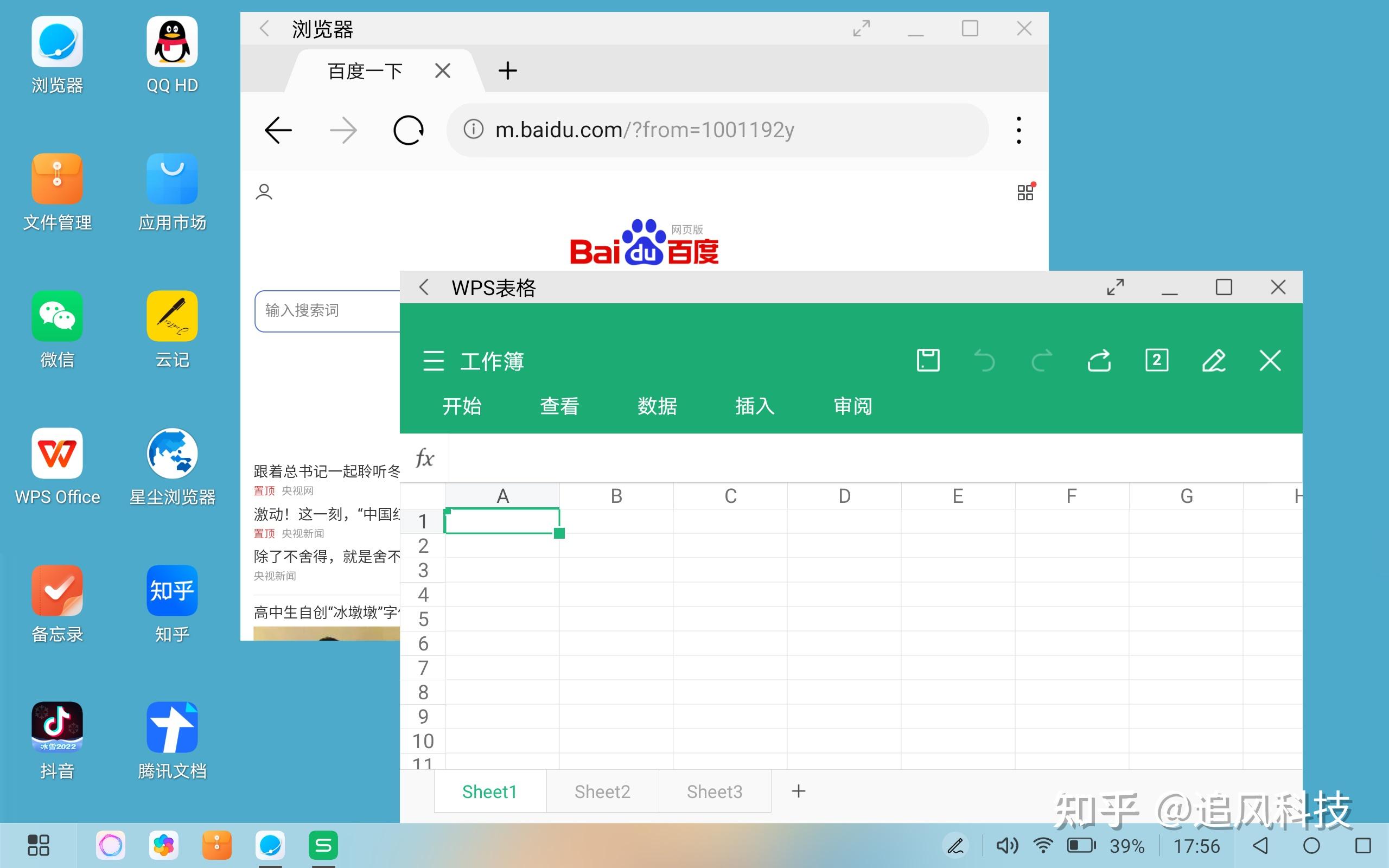
Task: Switch to the 审阅 ribbon tab
Action: [852, 406]
